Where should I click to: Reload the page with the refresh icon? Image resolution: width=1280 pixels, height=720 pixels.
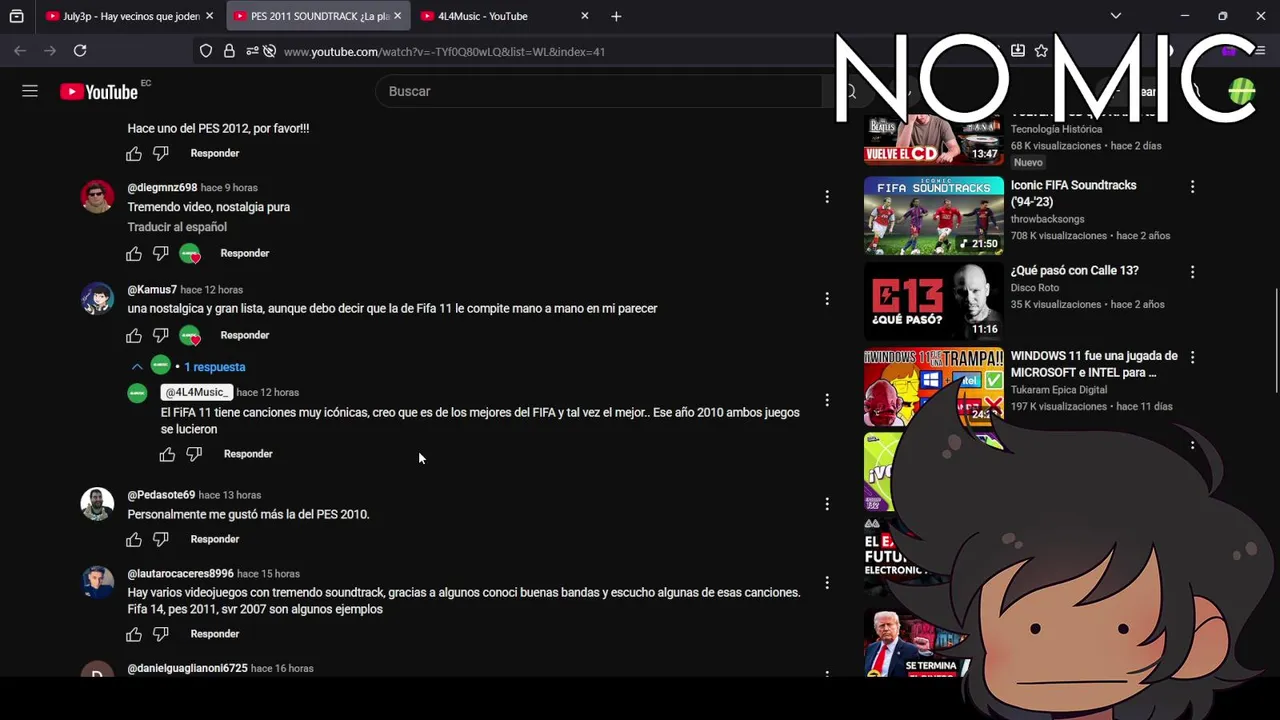click(x=80, y=51)
